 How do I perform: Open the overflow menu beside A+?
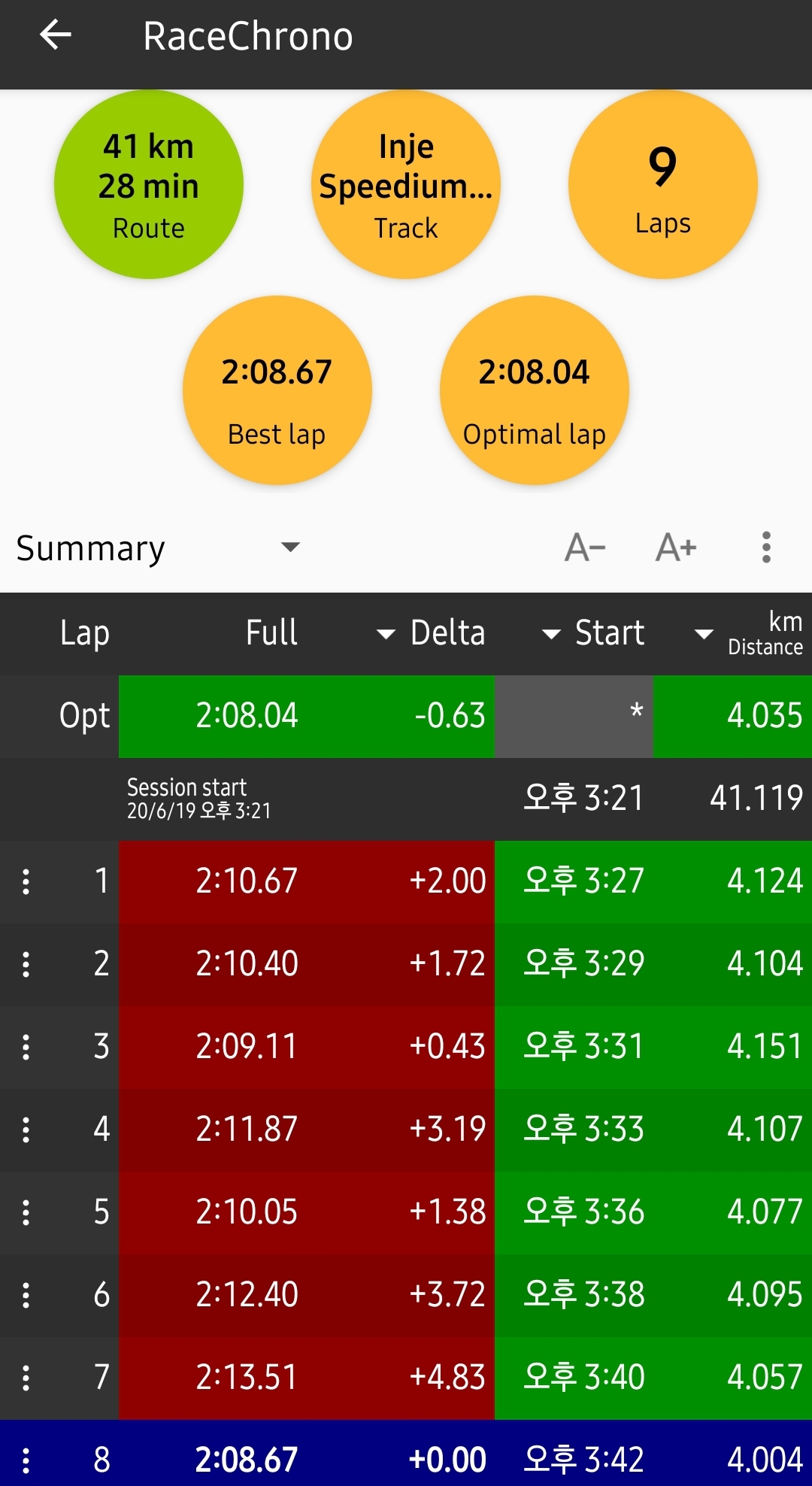tap(766, 547)
